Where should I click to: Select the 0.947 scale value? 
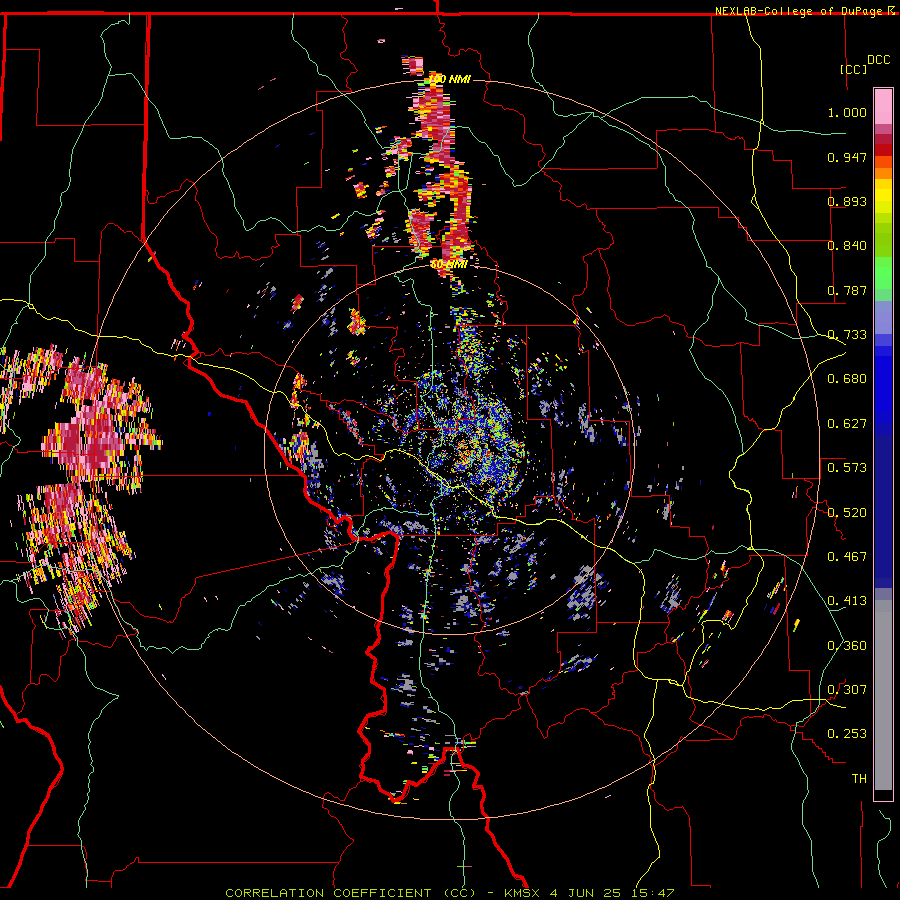click(x=847, y=157)
